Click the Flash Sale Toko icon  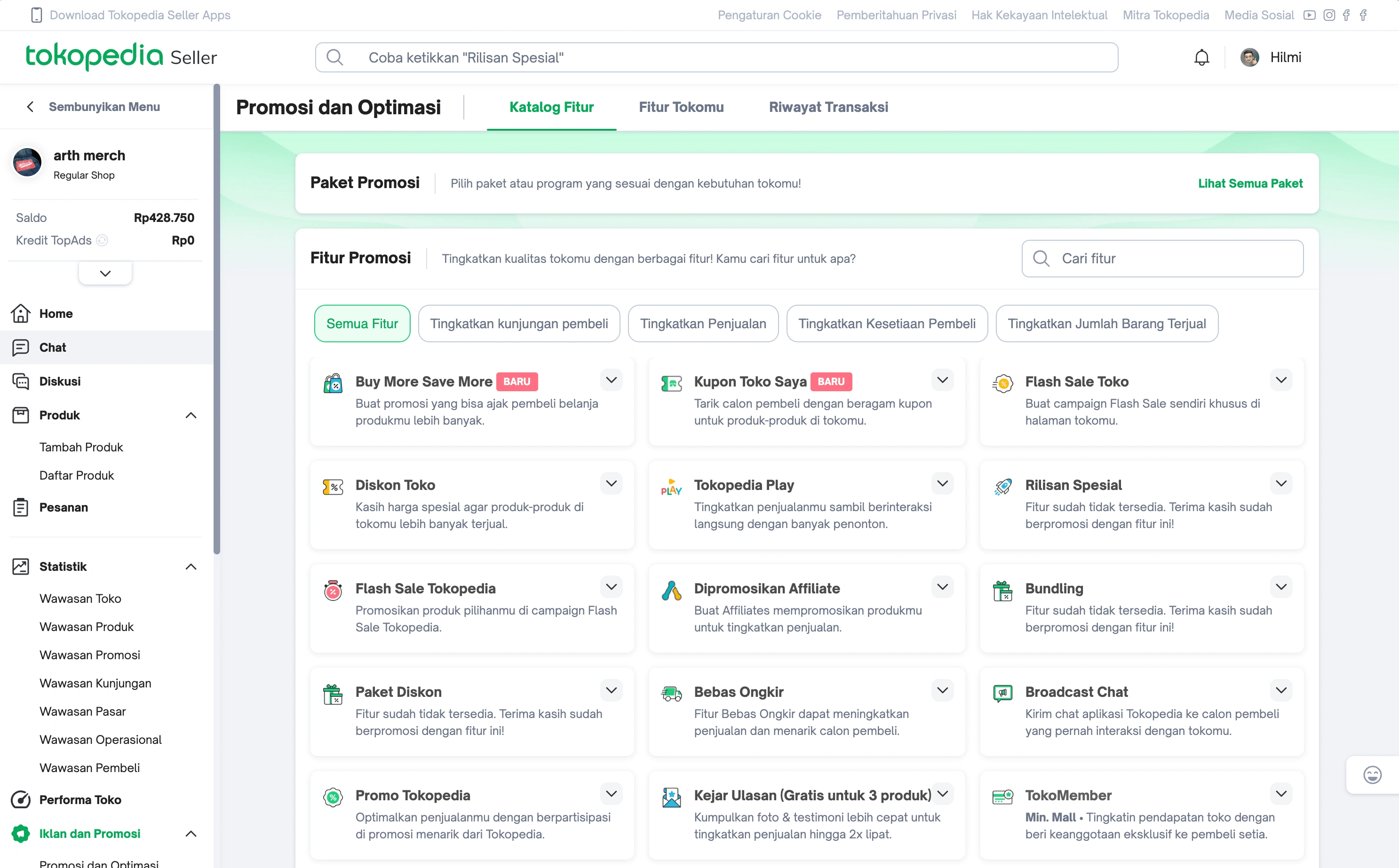click(x=1002, y=382)
